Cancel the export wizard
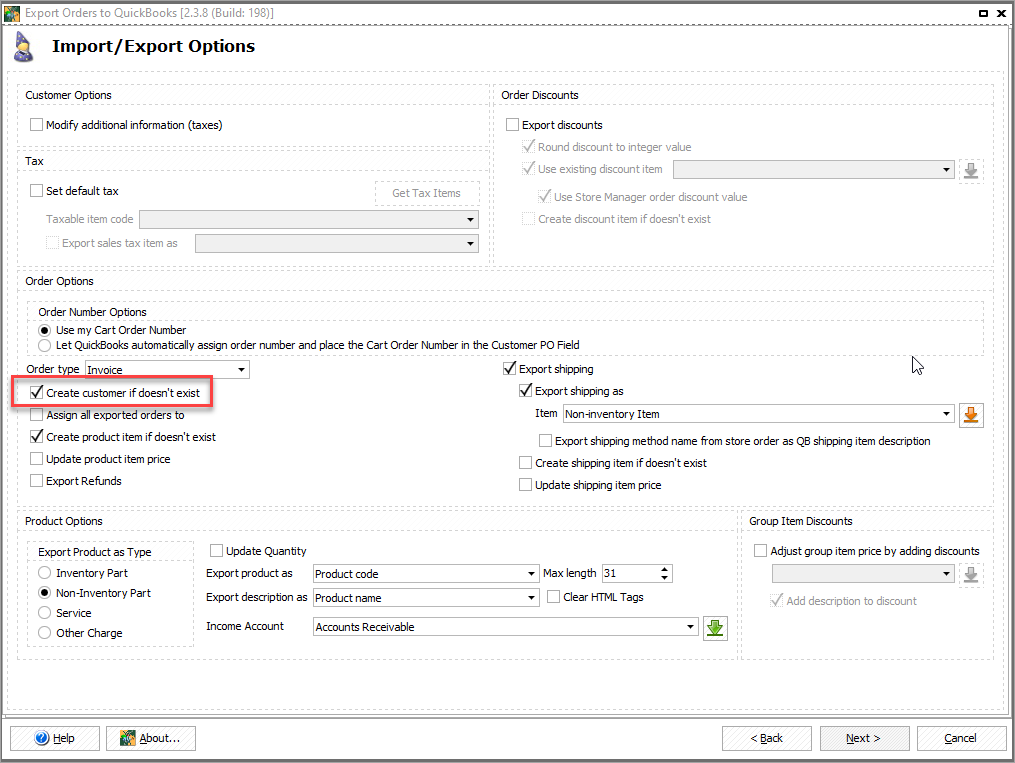 click(961, 738)
